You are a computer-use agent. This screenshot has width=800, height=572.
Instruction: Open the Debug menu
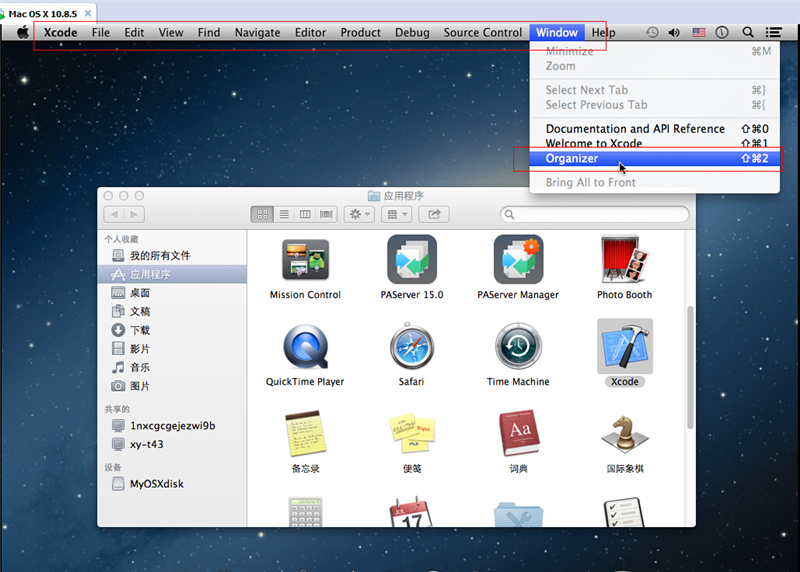point(412,33)
